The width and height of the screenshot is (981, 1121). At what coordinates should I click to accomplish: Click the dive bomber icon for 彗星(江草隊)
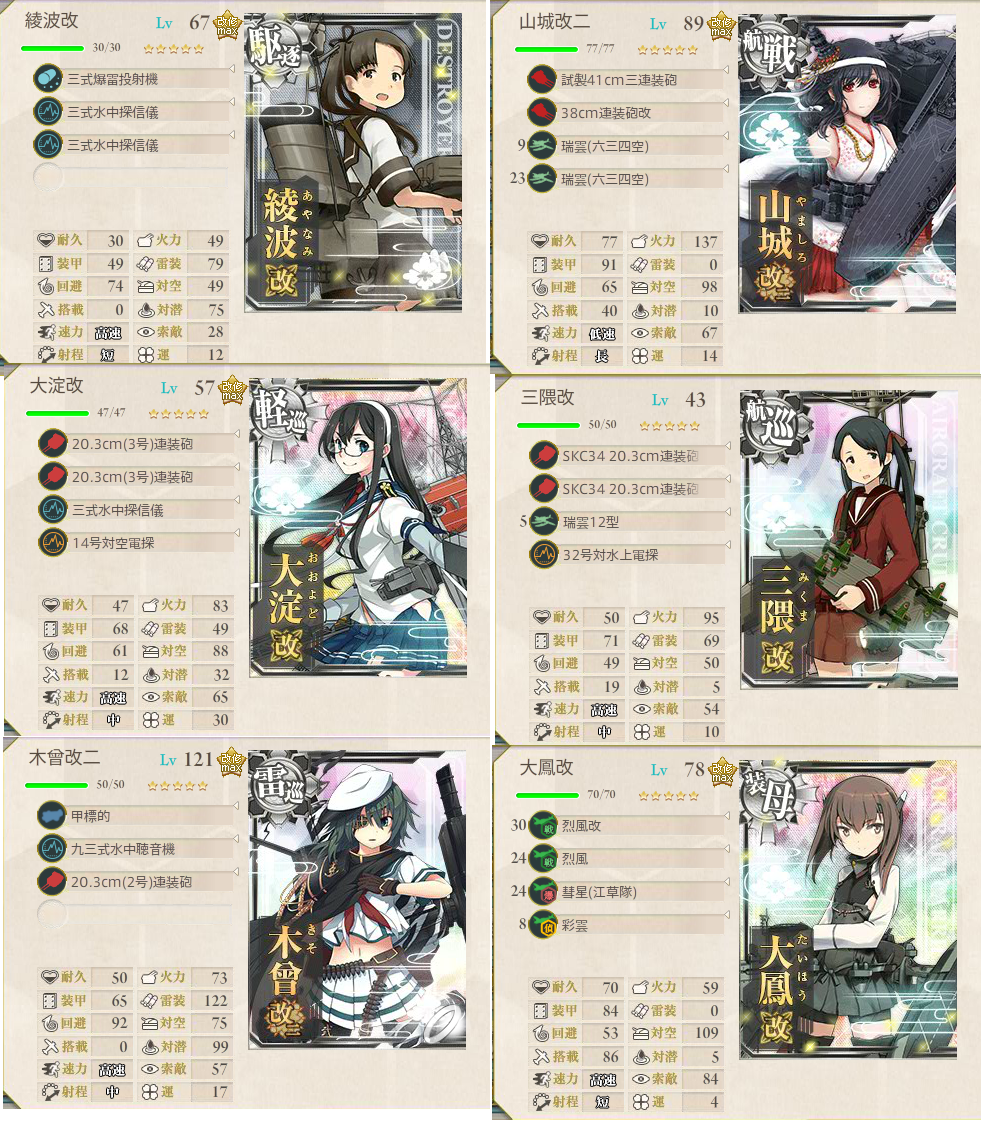click(543, 892)
